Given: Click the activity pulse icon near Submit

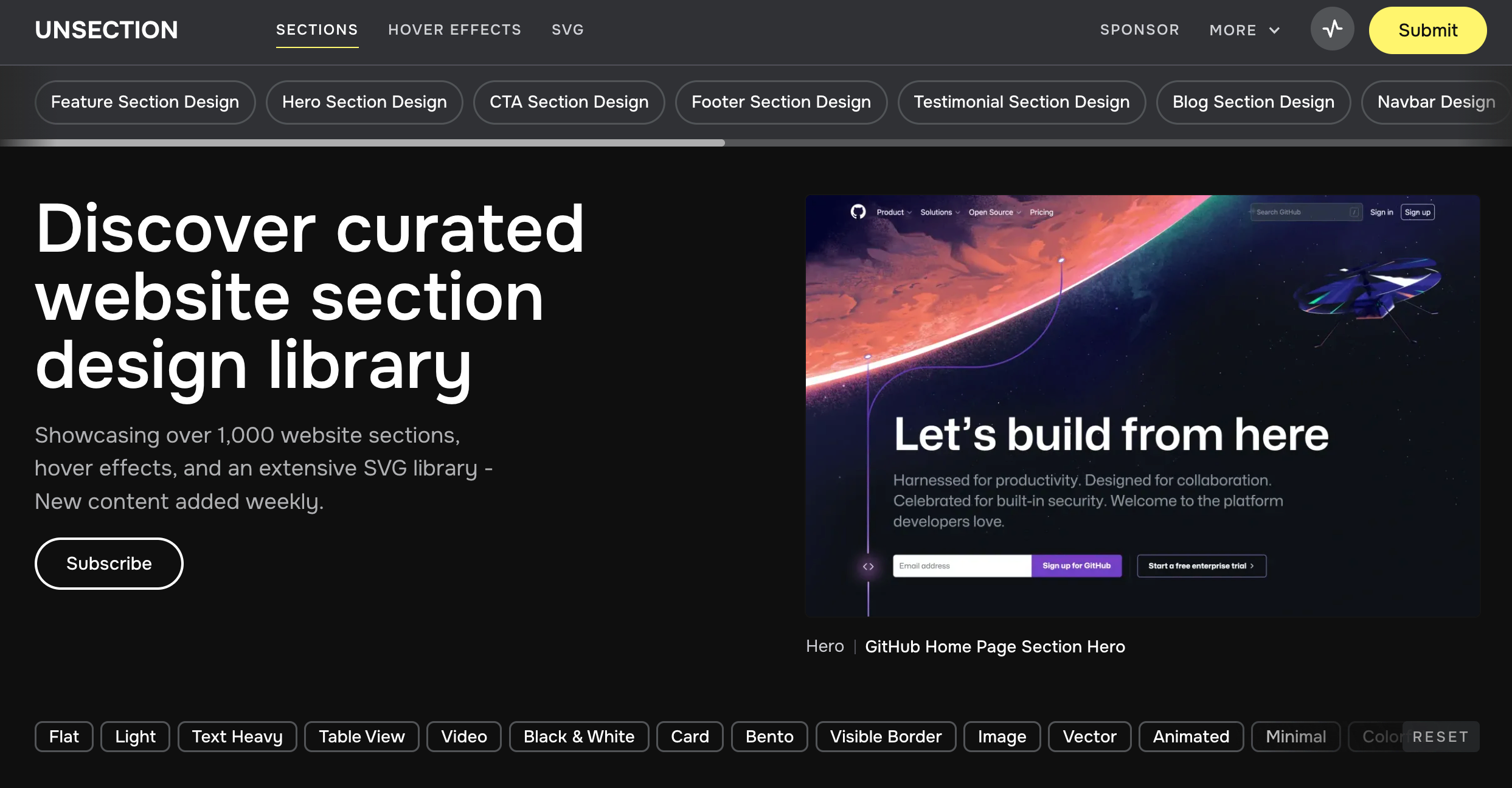Looking at the screenshot, I should pos(1332,29).
